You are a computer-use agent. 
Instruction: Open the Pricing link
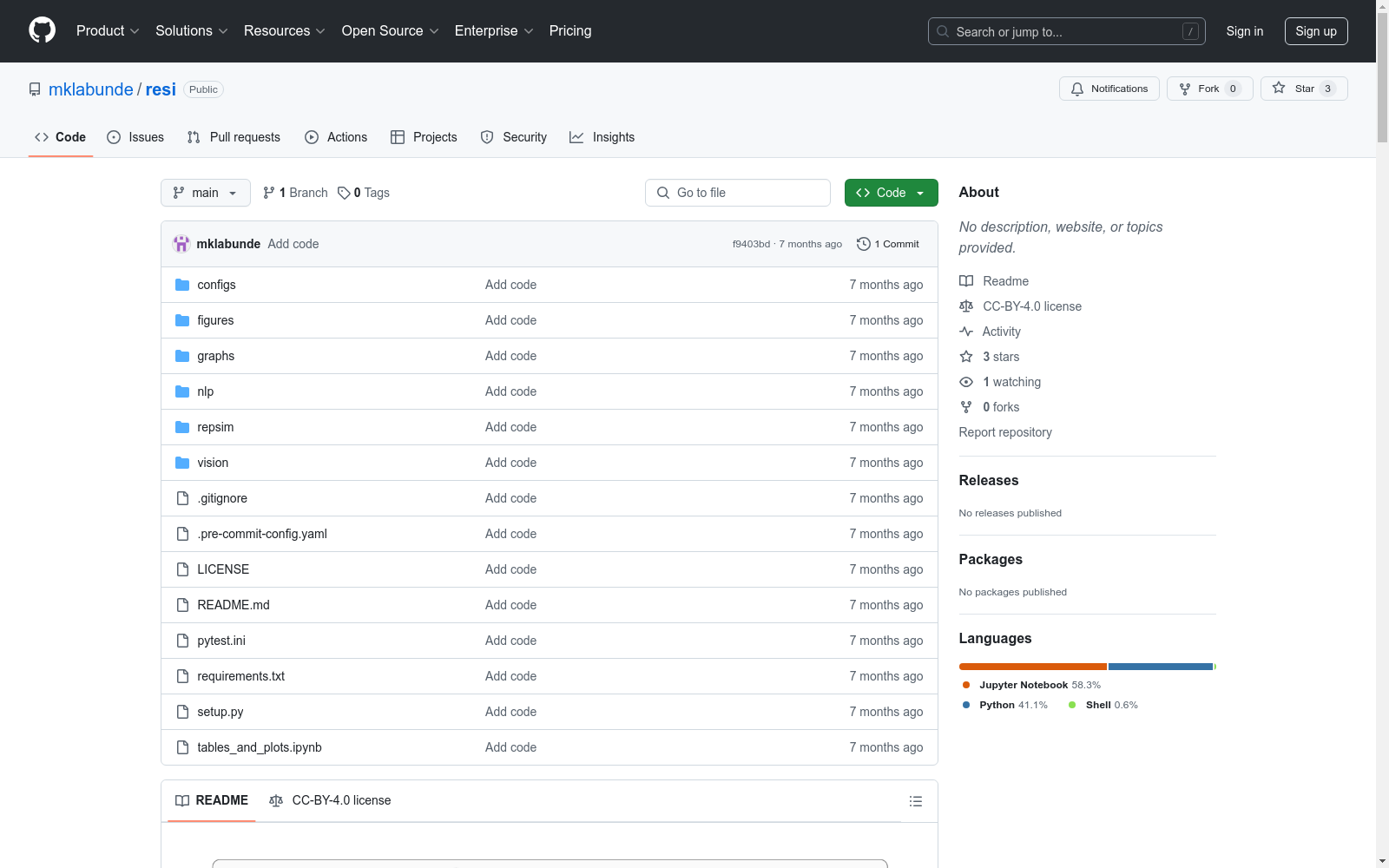pyautogui.click(x=570, y=30)
